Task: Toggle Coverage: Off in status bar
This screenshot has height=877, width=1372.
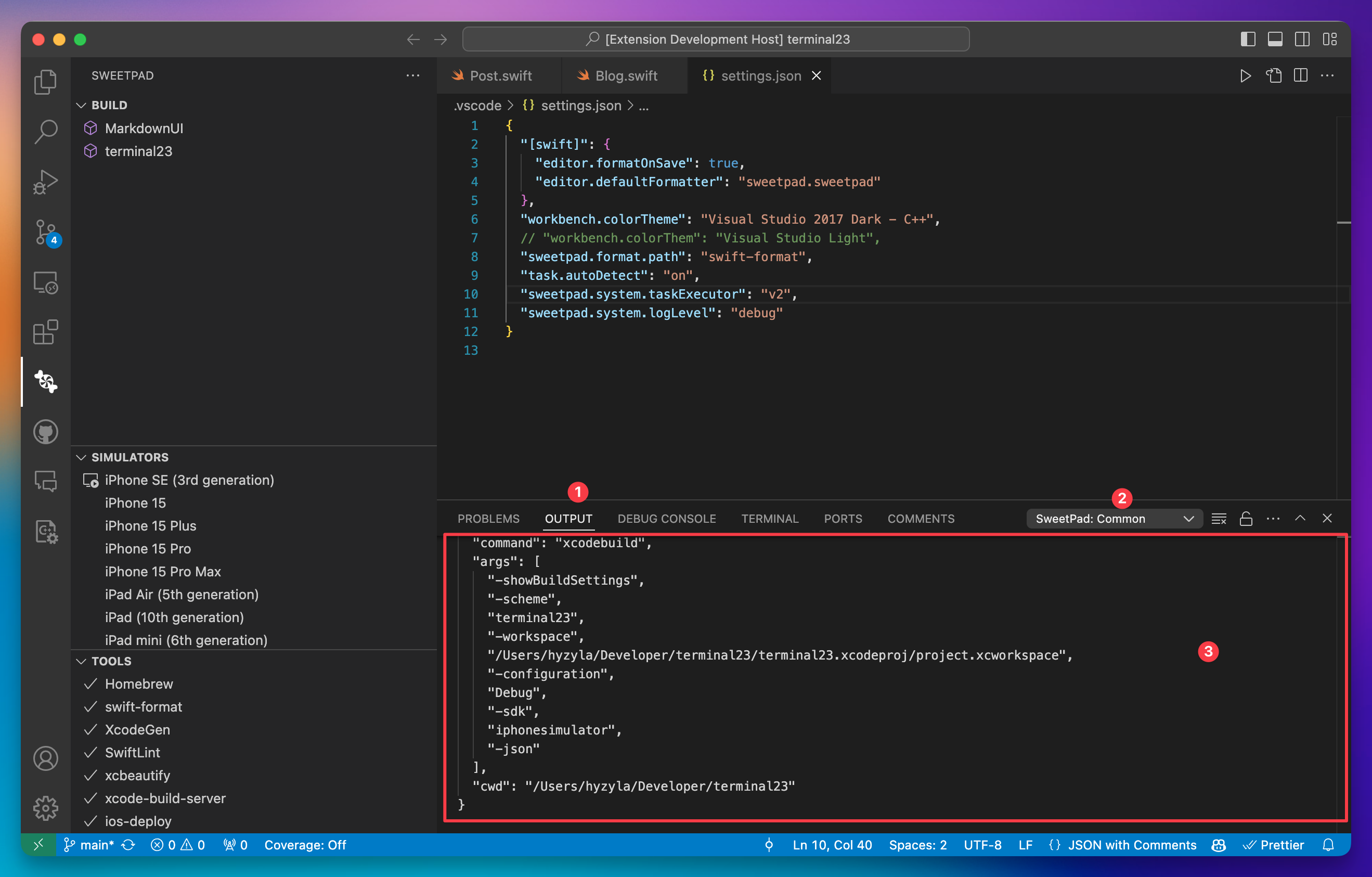Action: coord(305,845)
